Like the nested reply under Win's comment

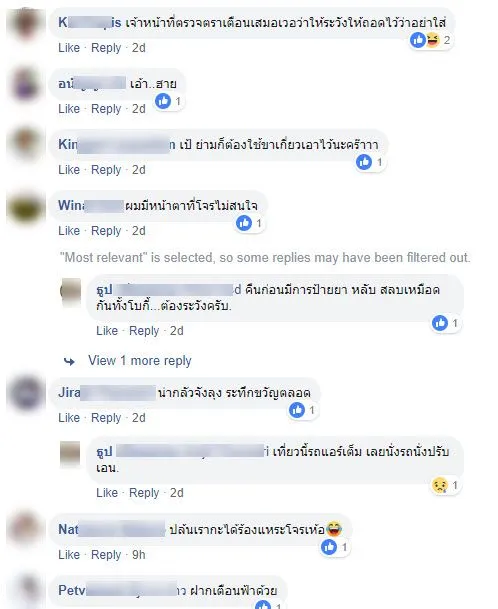pyautogui.click(x=107, y=331)
